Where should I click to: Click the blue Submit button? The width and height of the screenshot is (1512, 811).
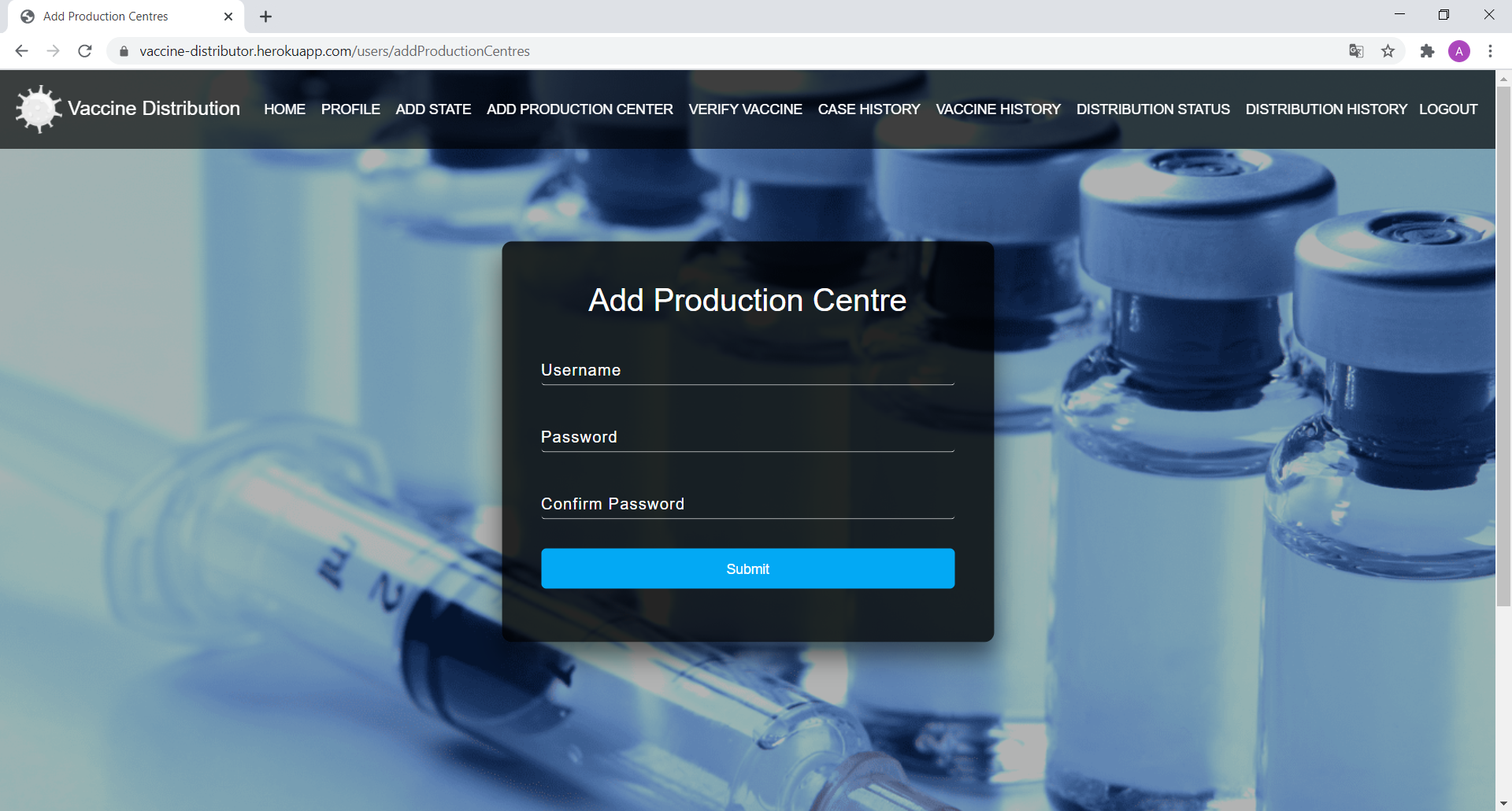pyautogui.click(x=747, y=568)
